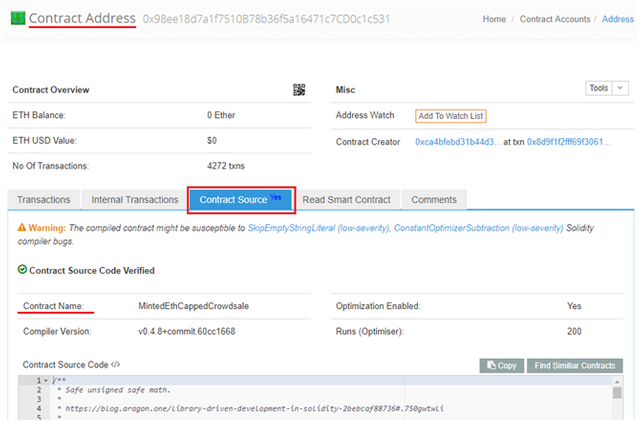
Task: Open creation txn 0x8d9f1f2fff69f3061 link
Action: 569,142
